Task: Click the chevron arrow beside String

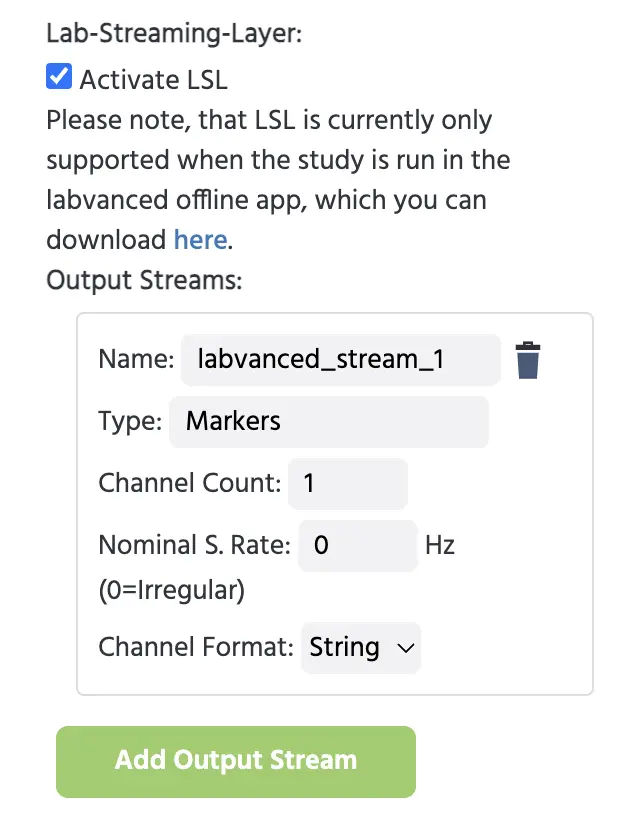Action: coord(405,648)
